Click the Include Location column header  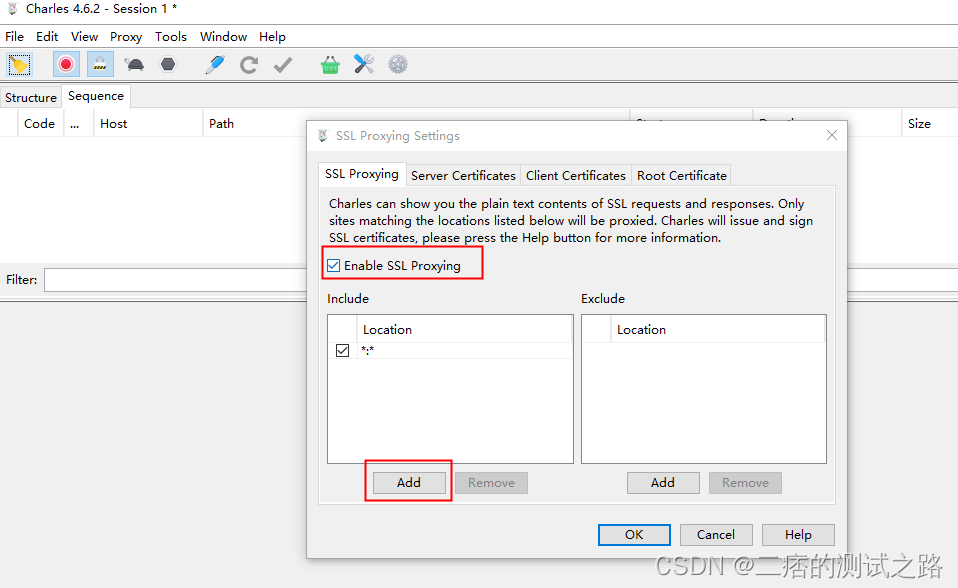pyautogui.click(x=464, y=329)
